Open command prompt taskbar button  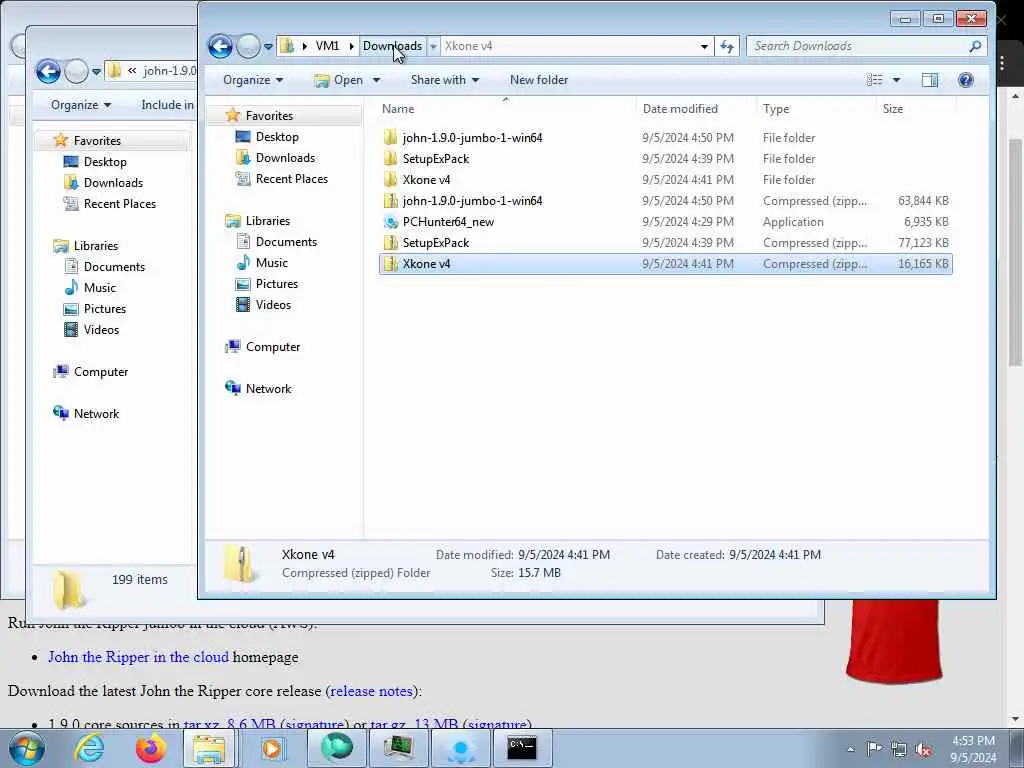pyautogui.click(x=523, y=748)
